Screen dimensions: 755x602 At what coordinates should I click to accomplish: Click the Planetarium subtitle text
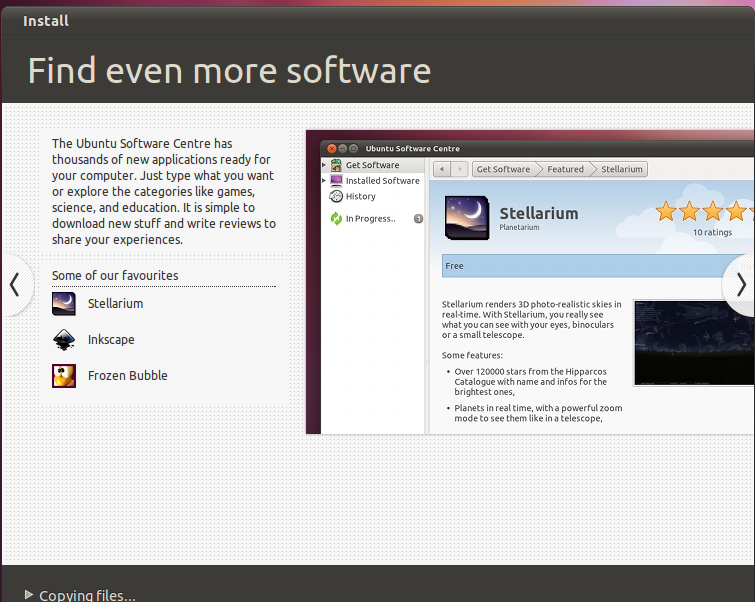(519, 227)
